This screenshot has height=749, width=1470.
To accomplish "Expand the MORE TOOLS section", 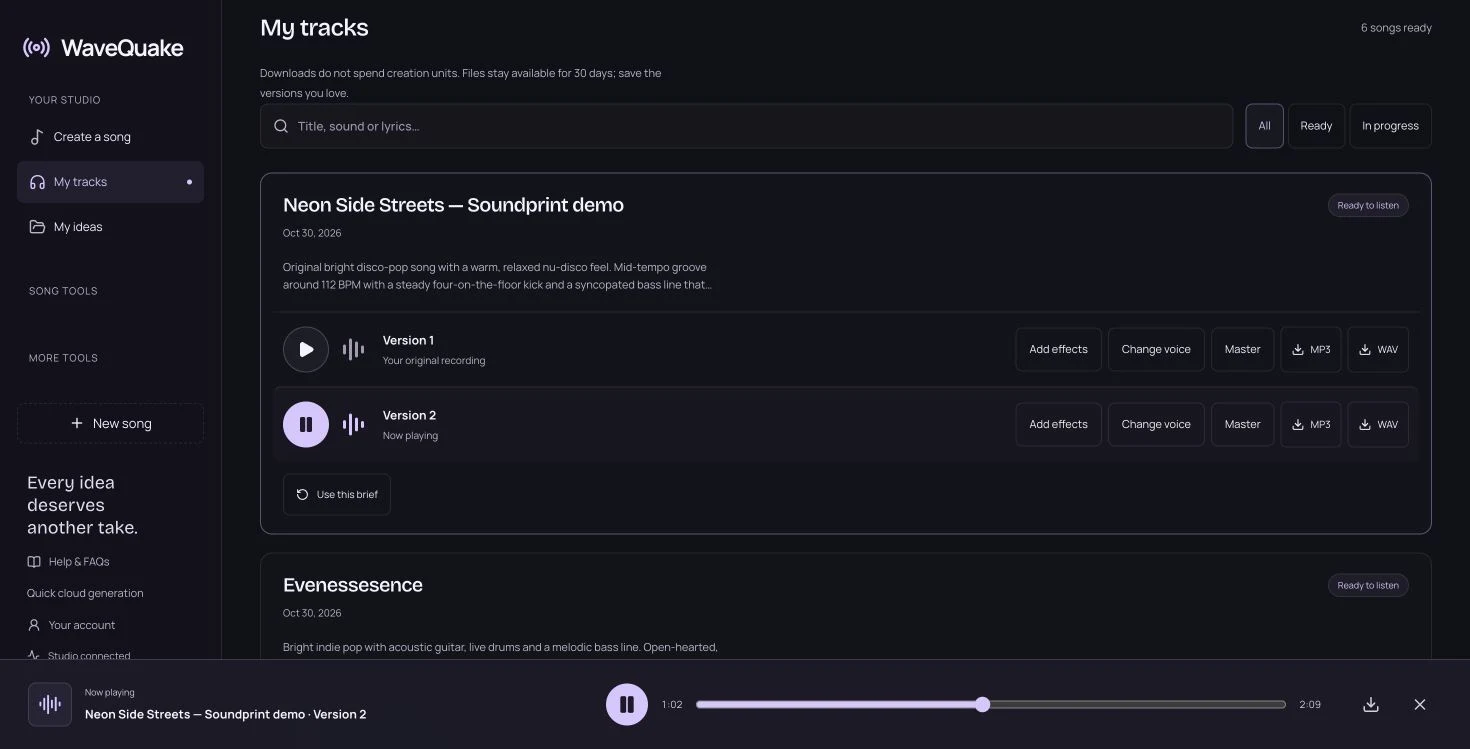I will pos(63,358).
